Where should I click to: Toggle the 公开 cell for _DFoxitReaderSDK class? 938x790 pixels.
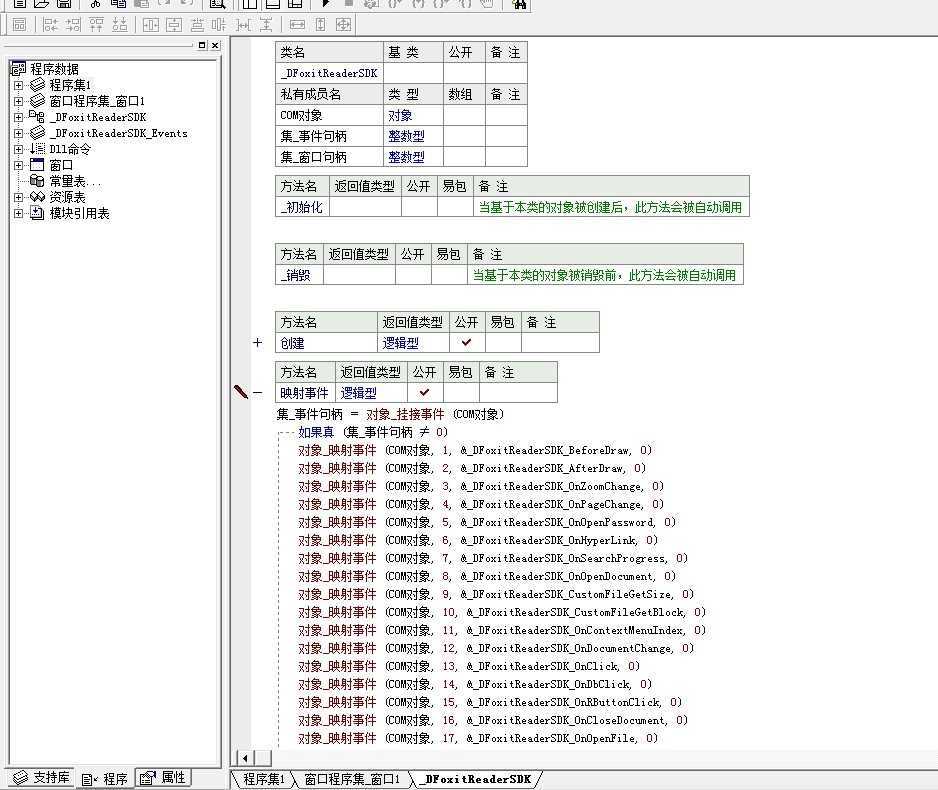pos(457,73)
